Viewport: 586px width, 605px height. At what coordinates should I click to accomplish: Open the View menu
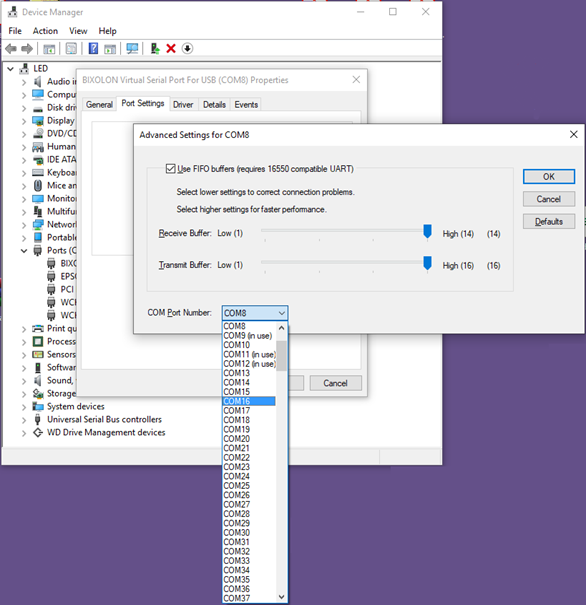(x=78, y=31)
